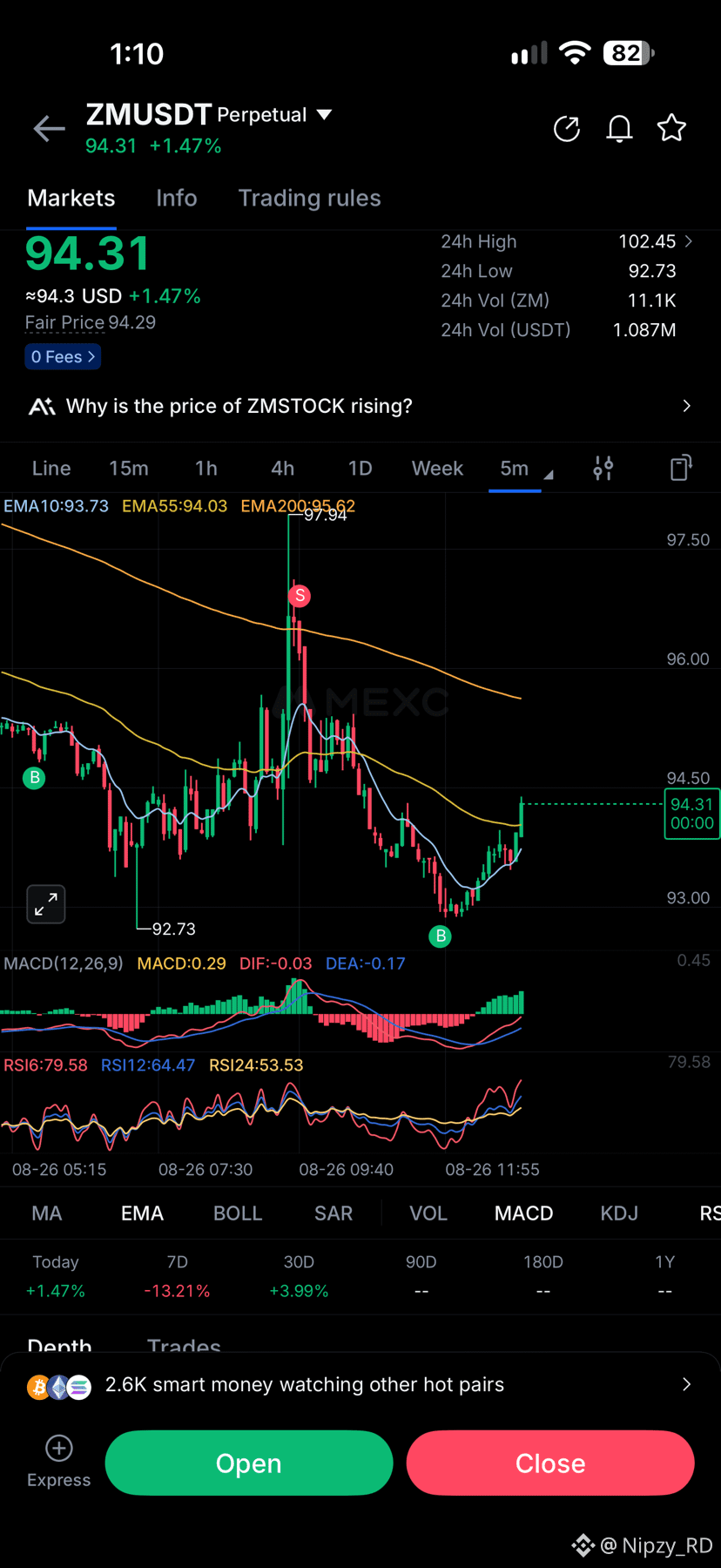Select the 4h timeframe

point(283,469)
